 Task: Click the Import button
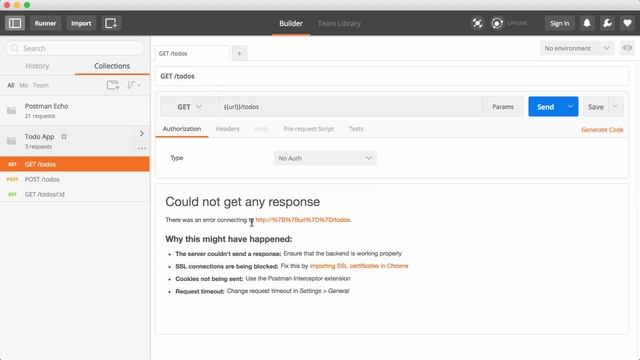pos(81,23)
